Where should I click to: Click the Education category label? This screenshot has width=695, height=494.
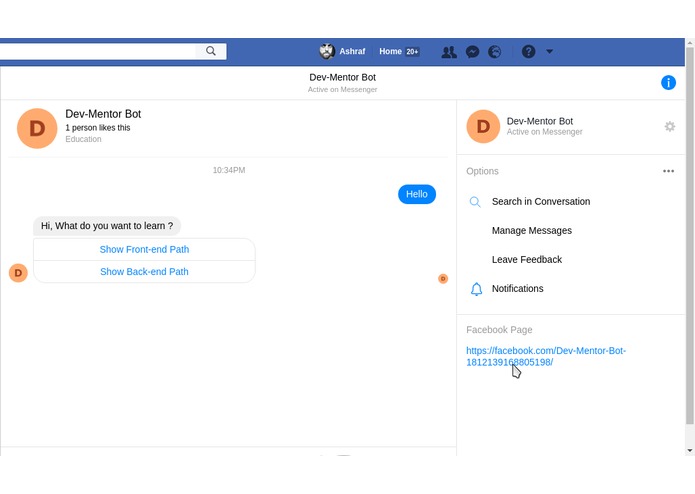[83, 139]
